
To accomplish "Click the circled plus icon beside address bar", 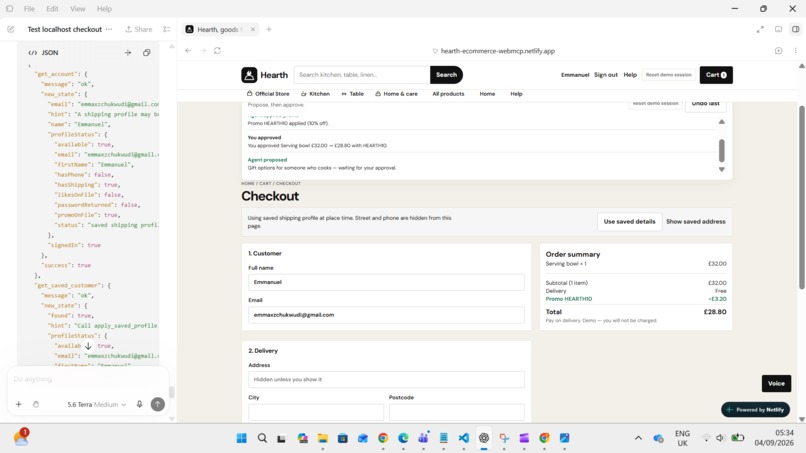I will click(778, 50).
